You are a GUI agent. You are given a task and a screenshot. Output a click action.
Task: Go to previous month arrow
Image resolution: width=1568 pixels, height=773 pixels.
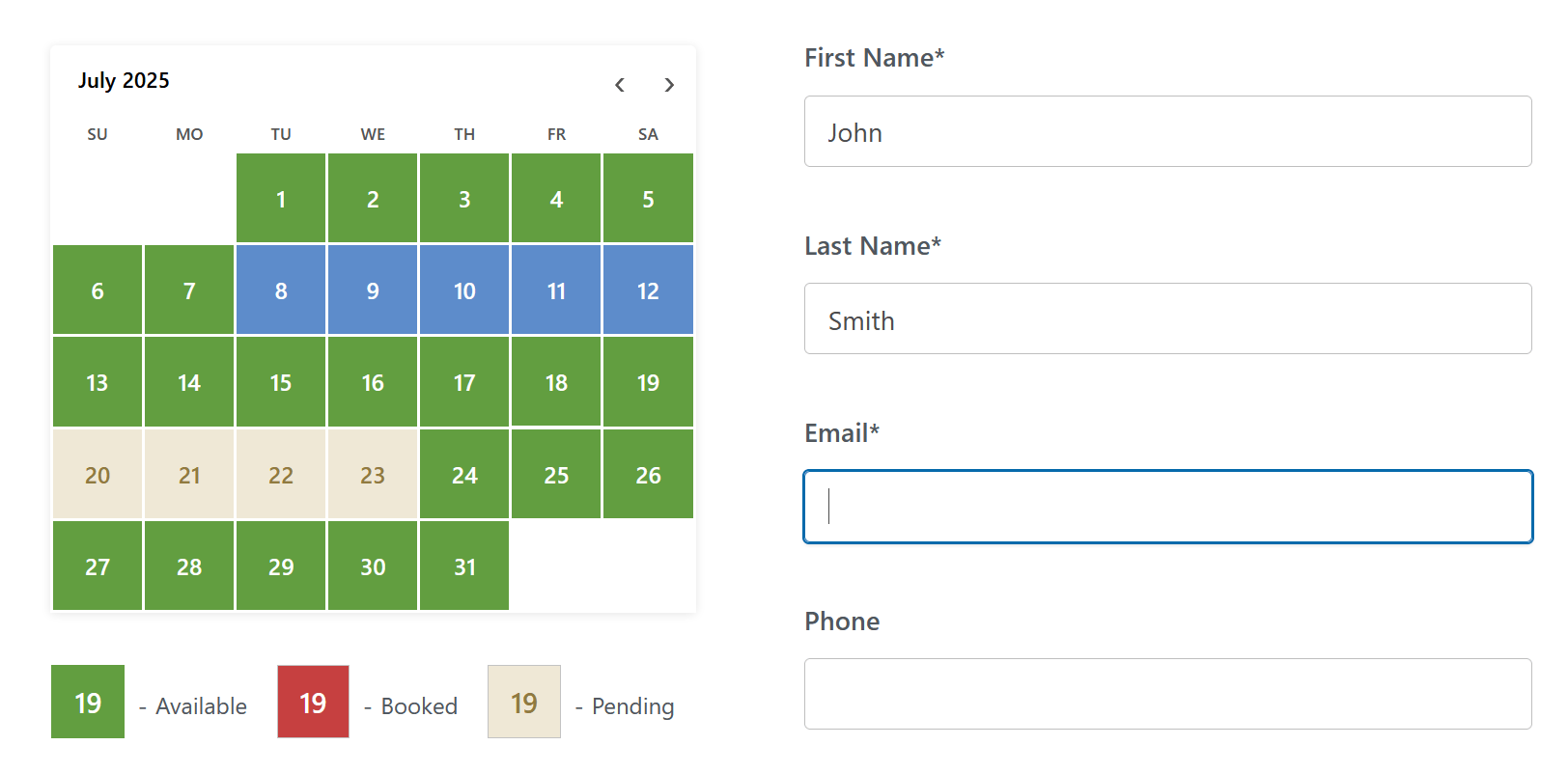point(620,85)
